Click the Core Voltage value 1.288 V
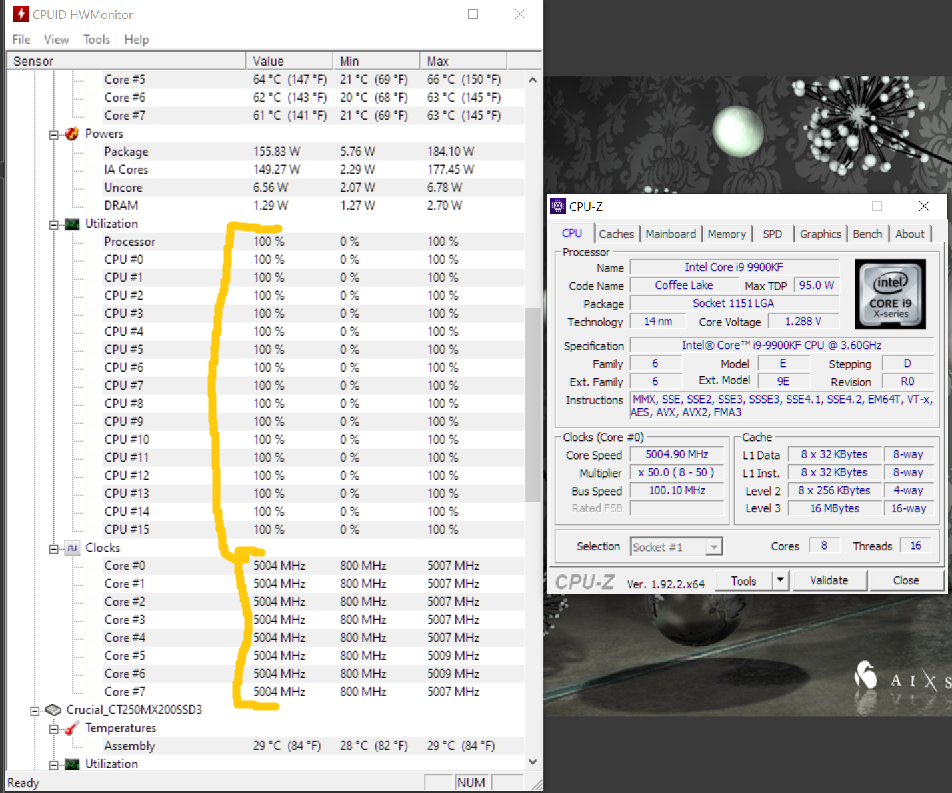952x793 pixels. (x=803, y=321)
